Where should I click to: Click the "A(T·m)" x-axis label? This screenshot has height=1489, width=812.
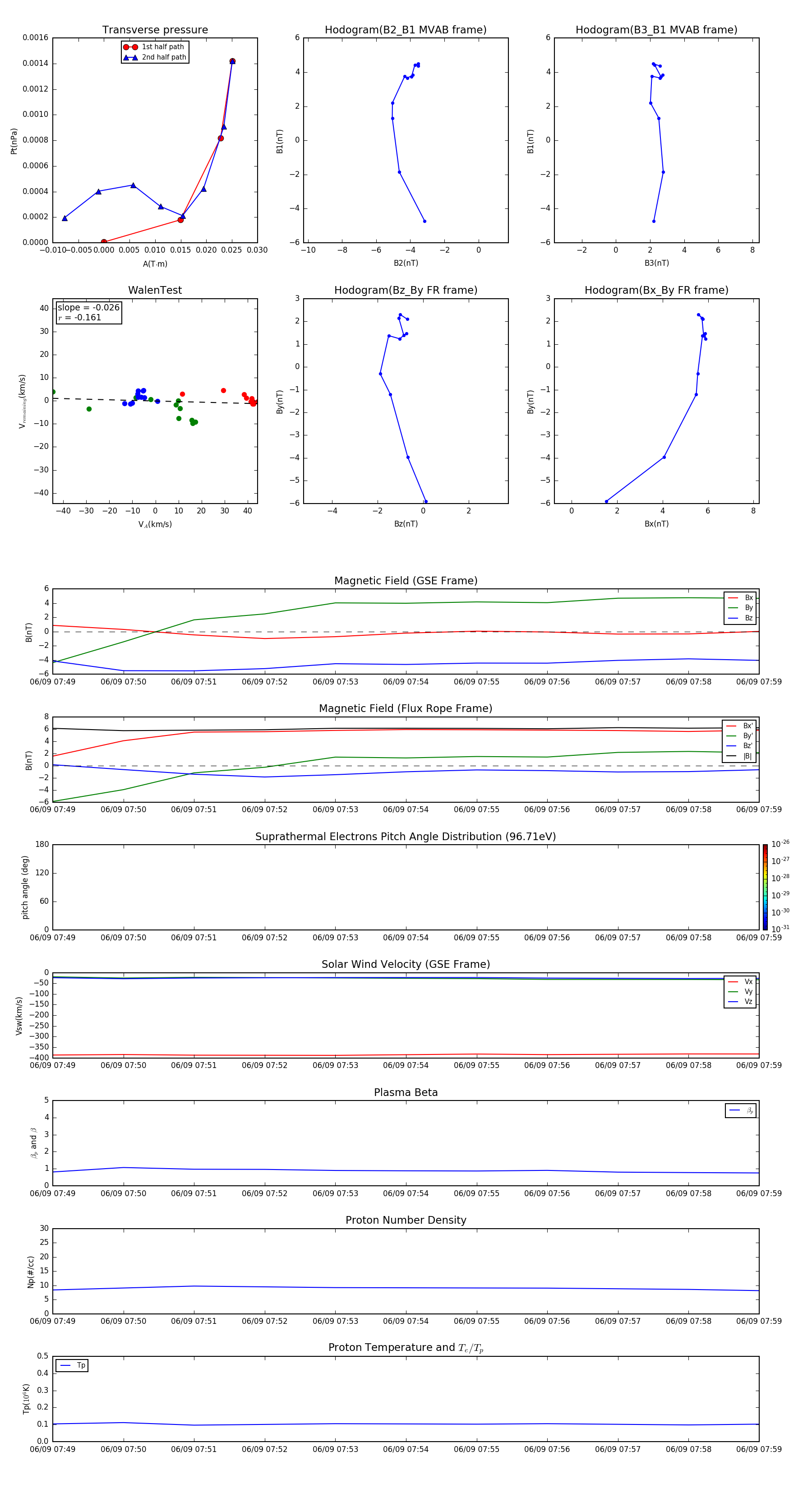click(155, 264)
